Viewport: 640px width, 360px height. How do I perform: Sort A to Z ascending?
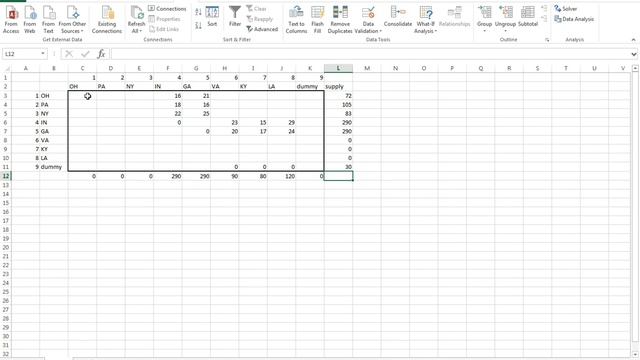point(198,12)
